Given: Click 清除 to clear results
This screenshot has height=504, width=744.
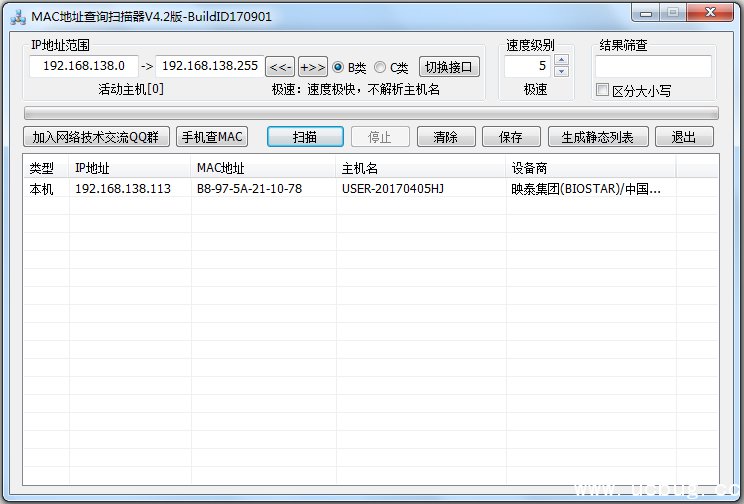Looking at the screenshot, I should 445,137.
